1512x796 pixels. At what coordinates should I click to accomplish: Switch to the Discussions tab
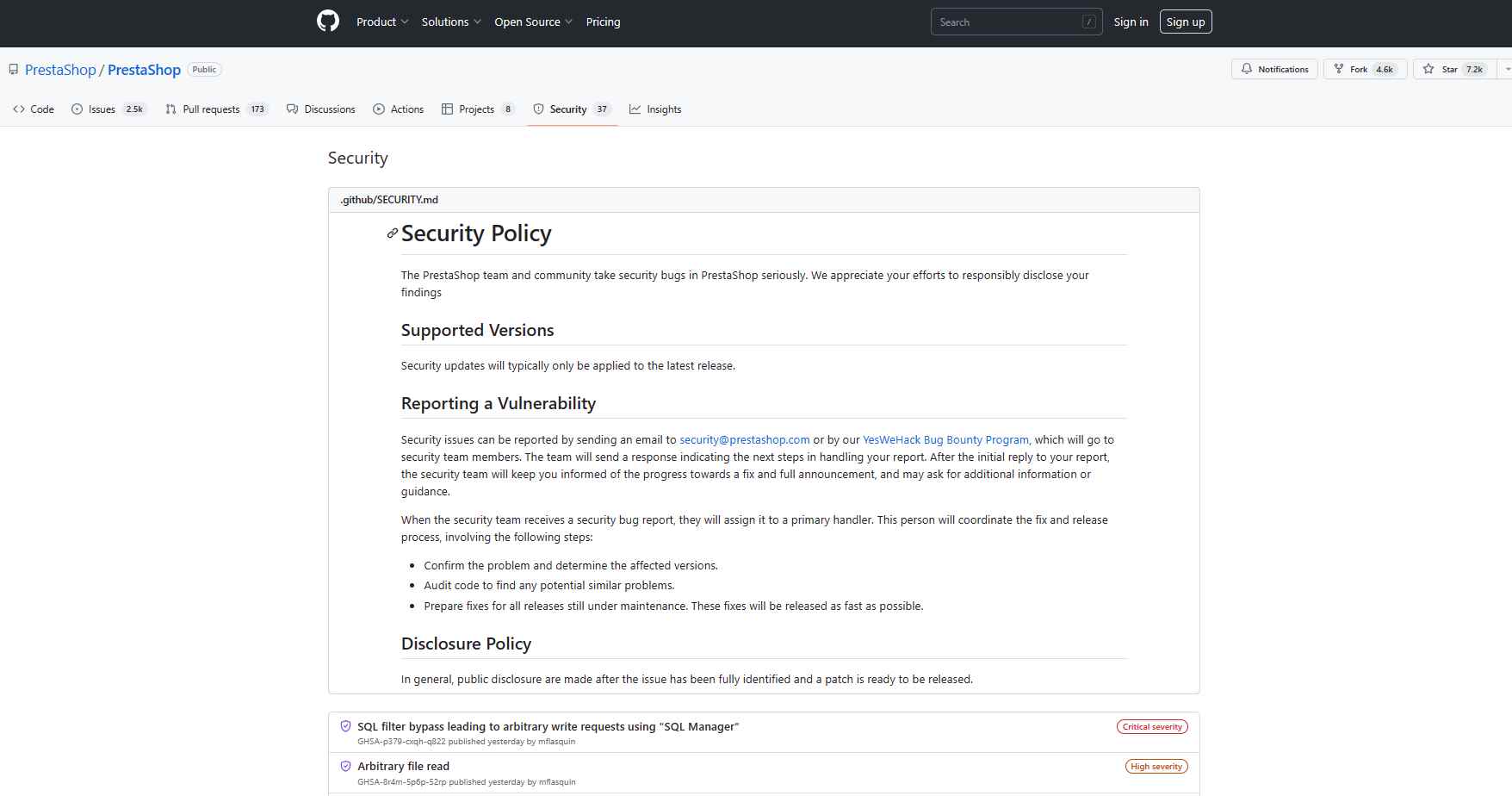[x=321, y=109]
